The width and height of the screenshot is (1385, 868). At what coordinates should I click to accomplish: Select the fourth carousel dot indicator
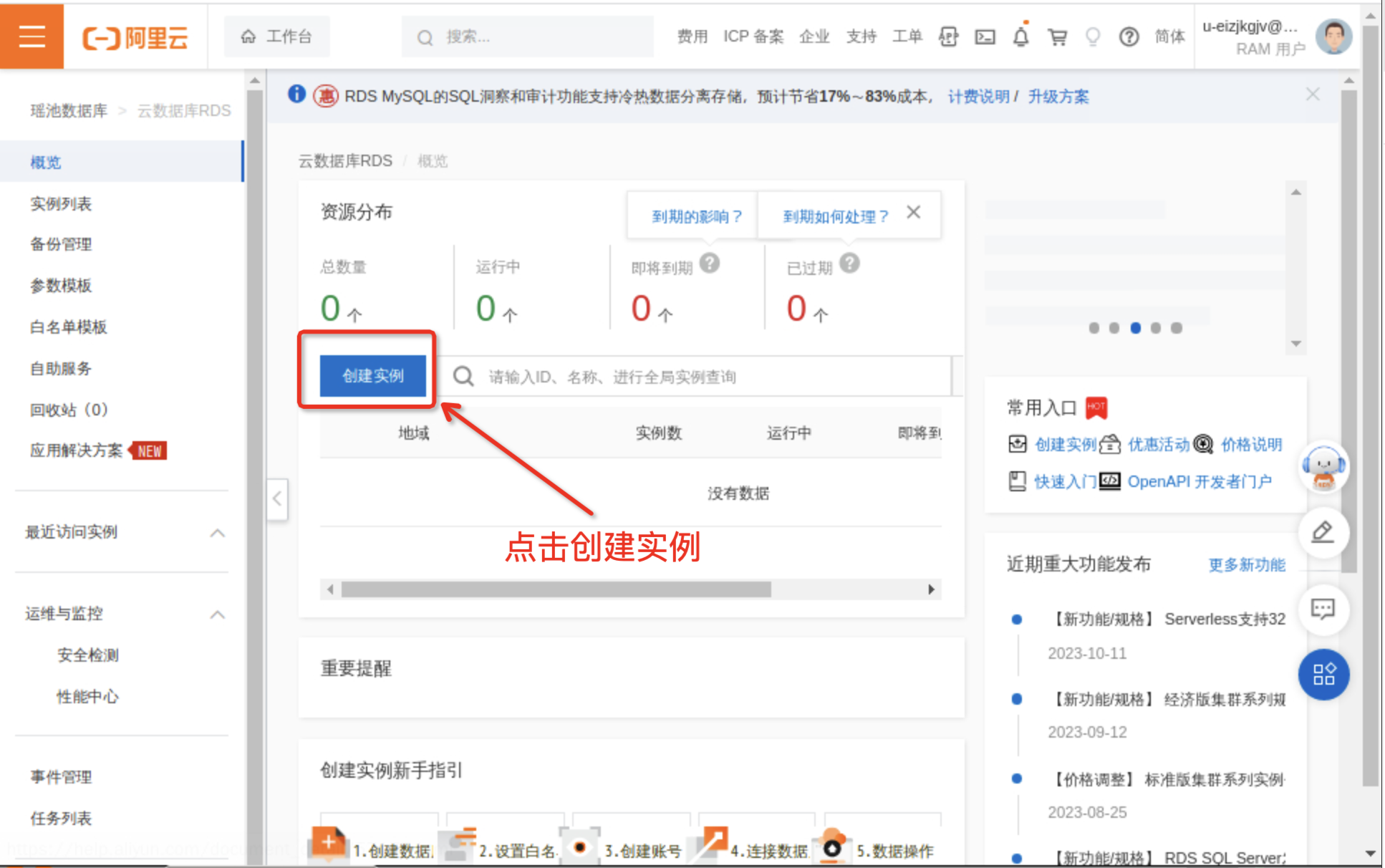click(1155, 328)
